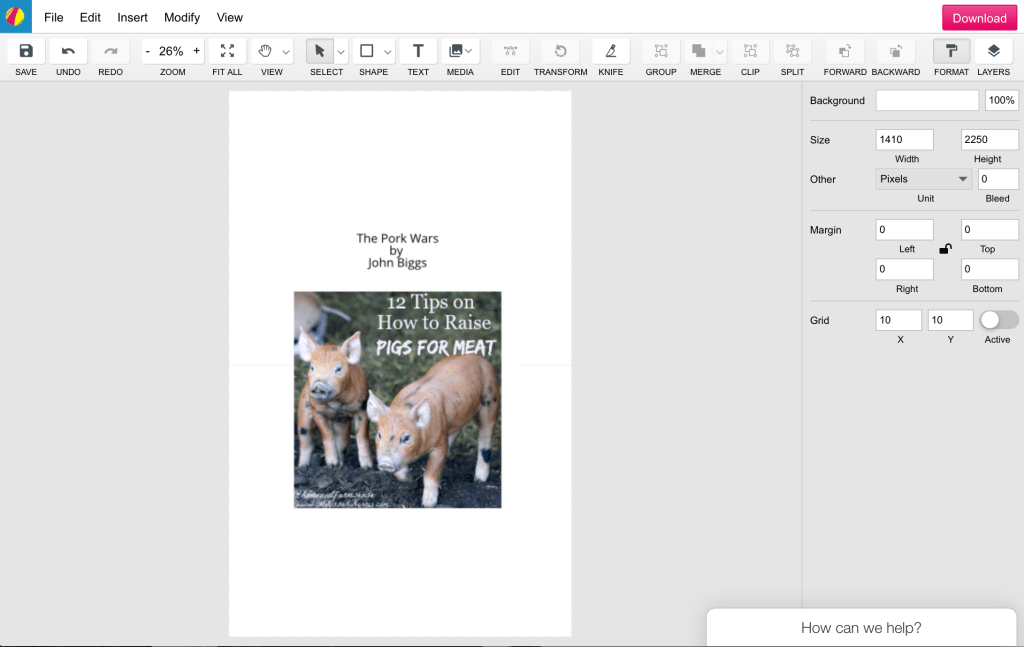1024x647 pixels.
Task: Expand the Shape tool dropdown arrow
Action: tap(388, 52)
